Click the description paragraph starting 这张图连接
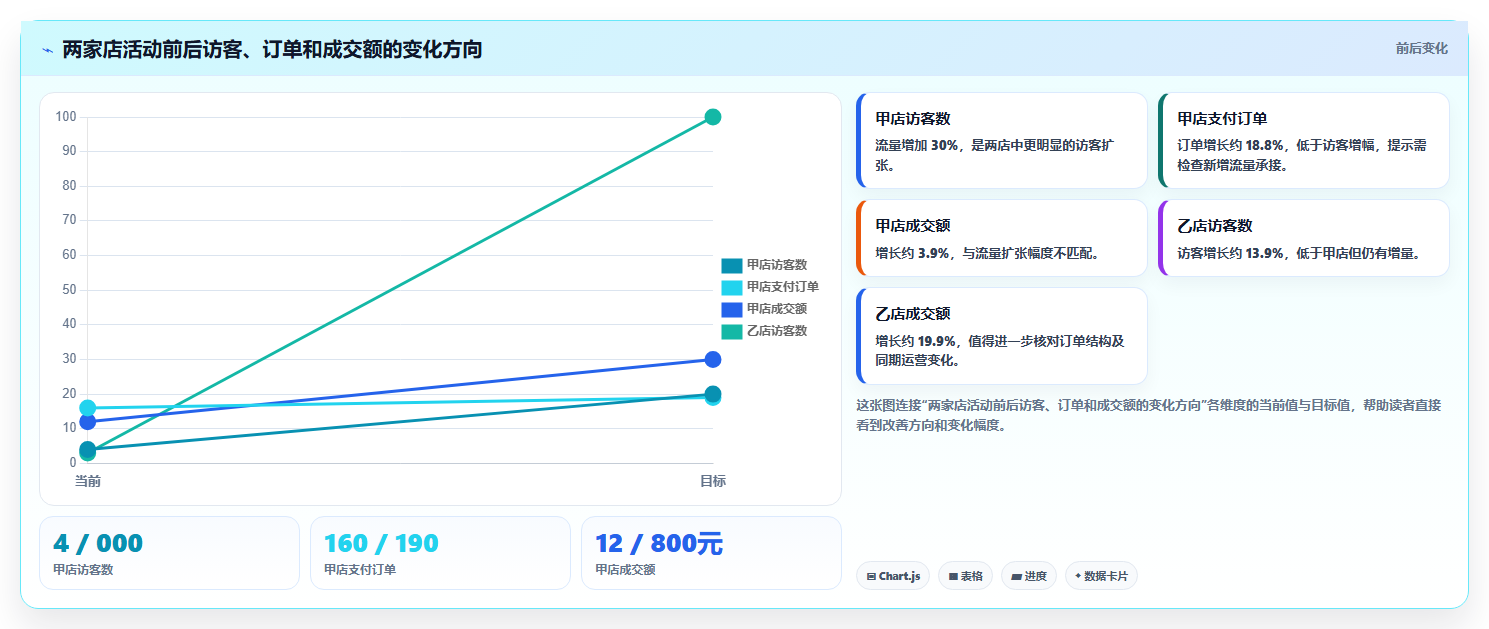Screen dimensions: 1489x629 [1149, 415]
